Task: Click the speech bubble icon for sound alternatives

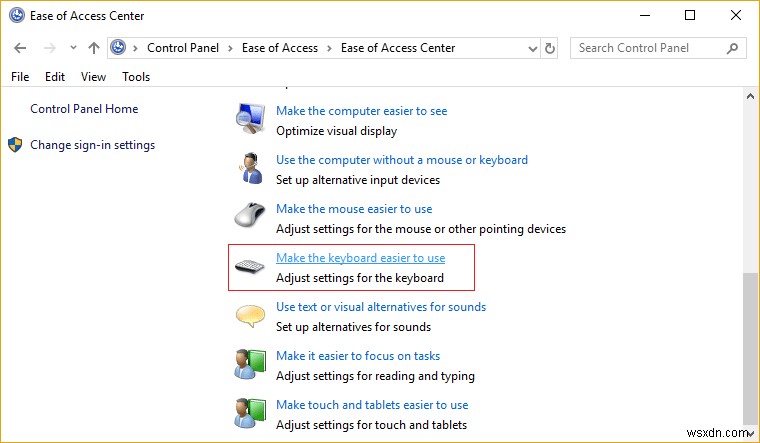Action: click(x=250, y=316)
